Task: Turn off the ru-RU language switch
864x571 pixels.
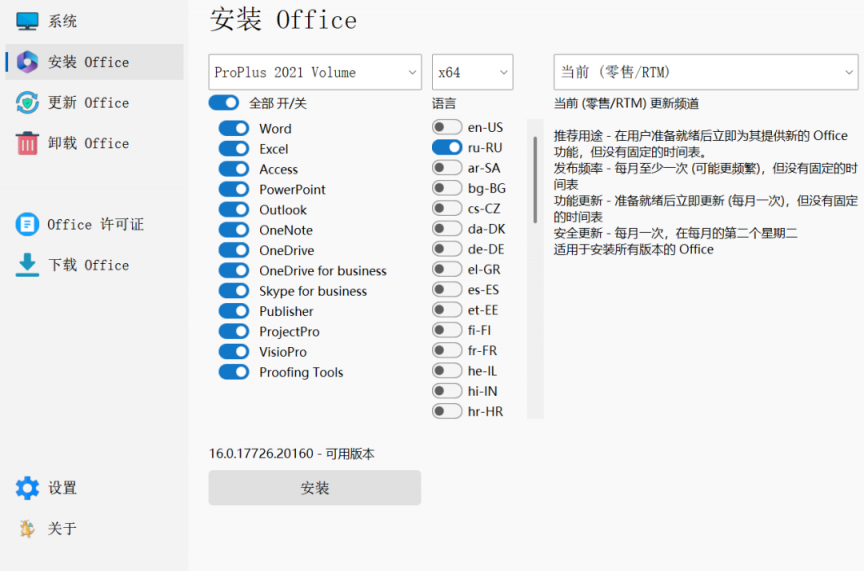Action: (x=447, y=147)
